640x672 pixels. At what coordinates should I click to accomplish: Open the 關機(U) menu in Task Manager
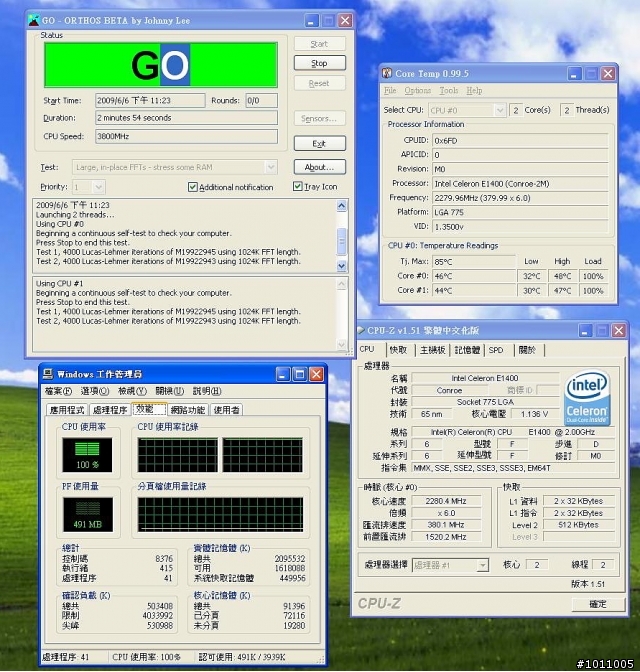click(x=169, y=391)
